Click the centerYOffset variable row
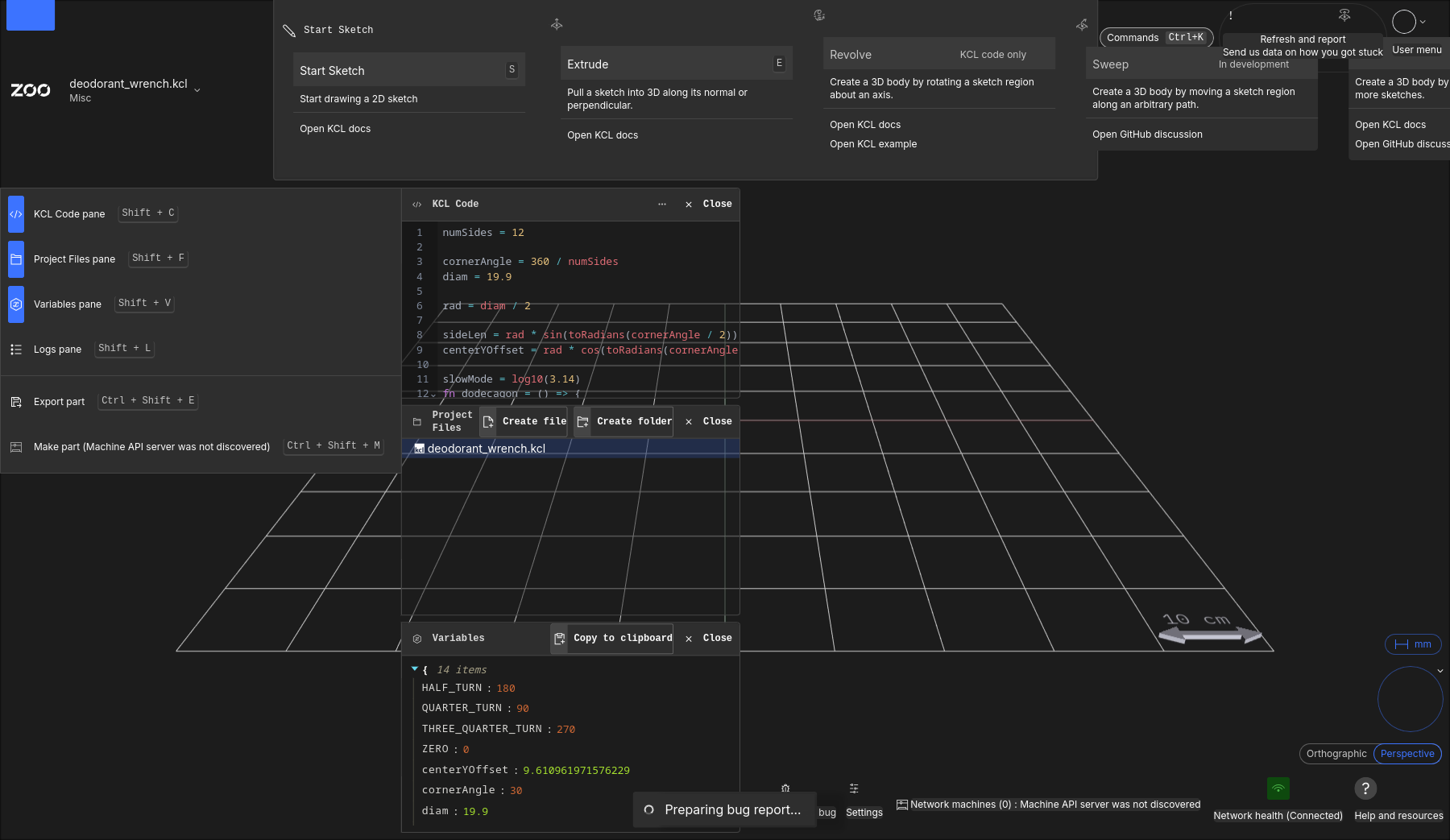Image resolution: width=1450 pixels, height=840 pixels. tap(525, 771)
